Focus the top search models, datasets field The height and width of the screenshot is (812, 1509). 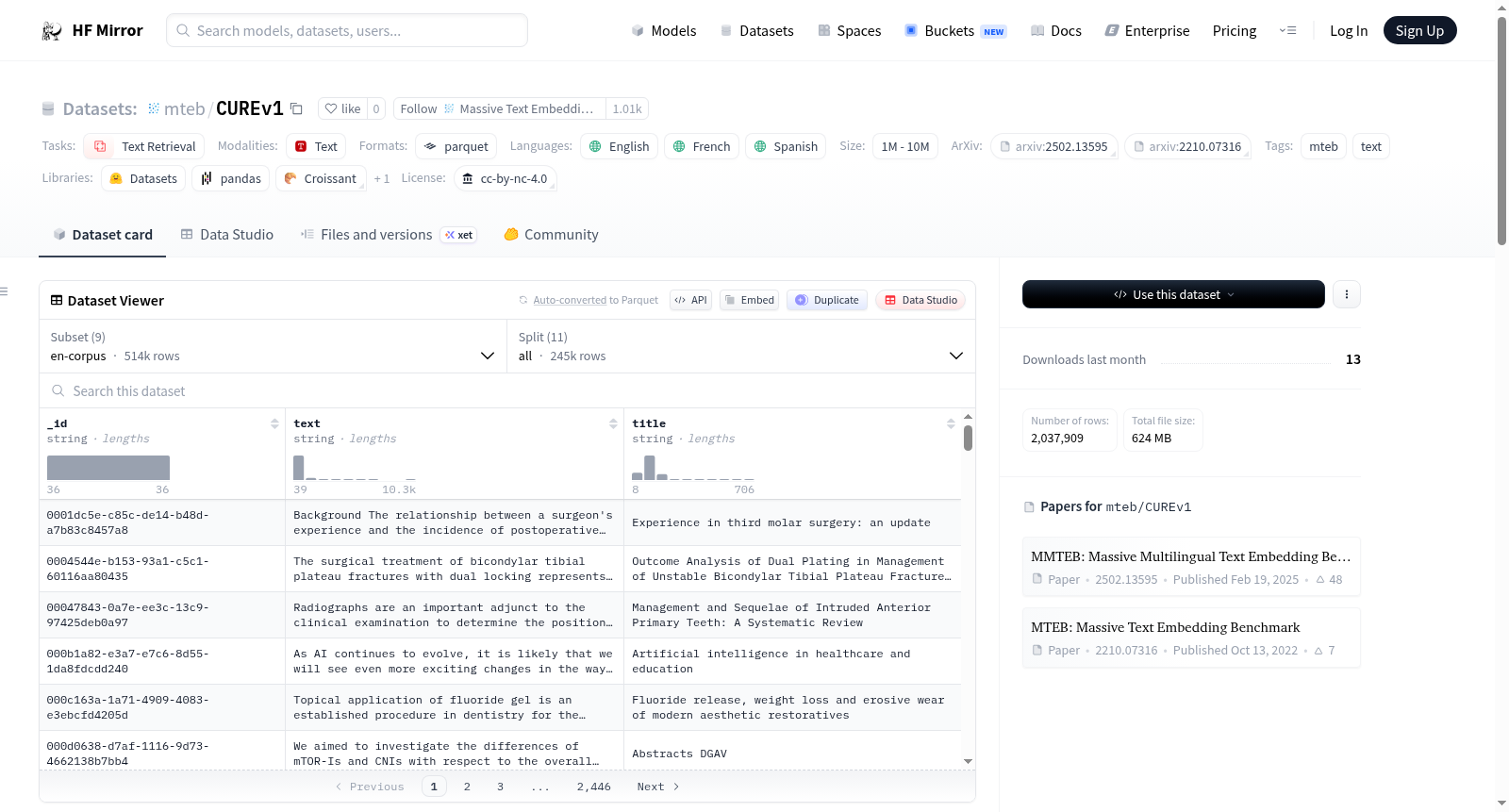coord(347,30)
